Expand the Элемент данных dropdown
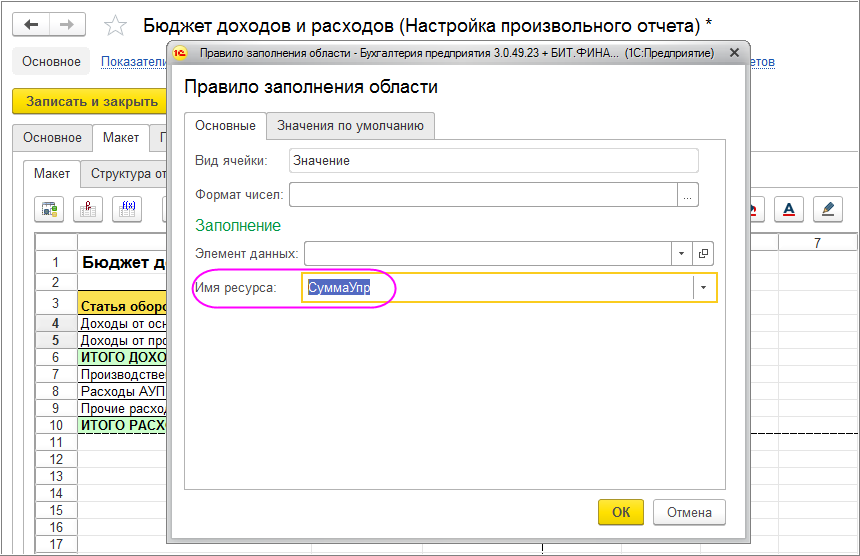The height and width of the screenshot is (556, 860). pos(682,254)
